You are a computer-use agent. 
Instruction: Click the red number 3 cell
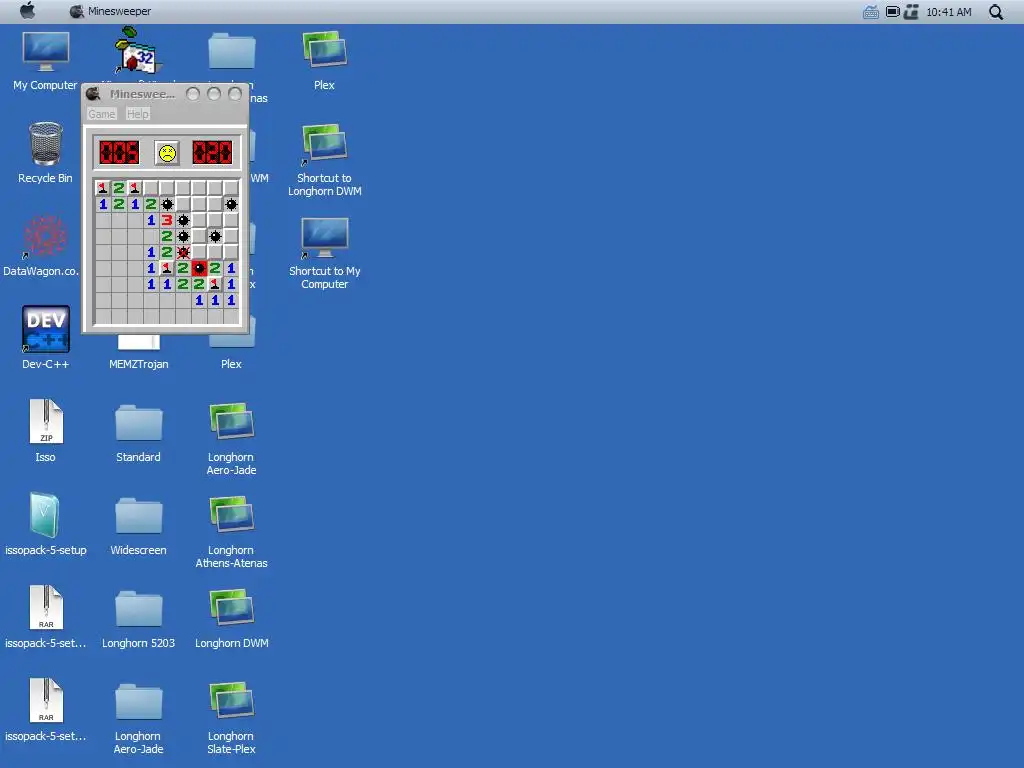(x=167, y=220)
